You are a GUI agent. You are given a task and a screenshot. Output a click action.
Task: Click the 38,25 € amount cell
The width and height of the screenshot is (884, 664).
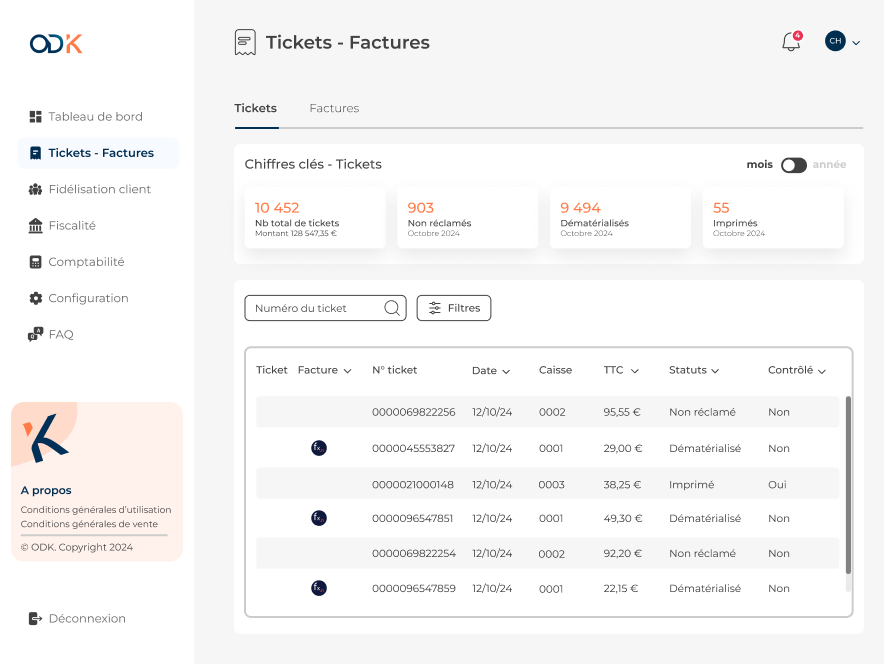coord(622,485)
